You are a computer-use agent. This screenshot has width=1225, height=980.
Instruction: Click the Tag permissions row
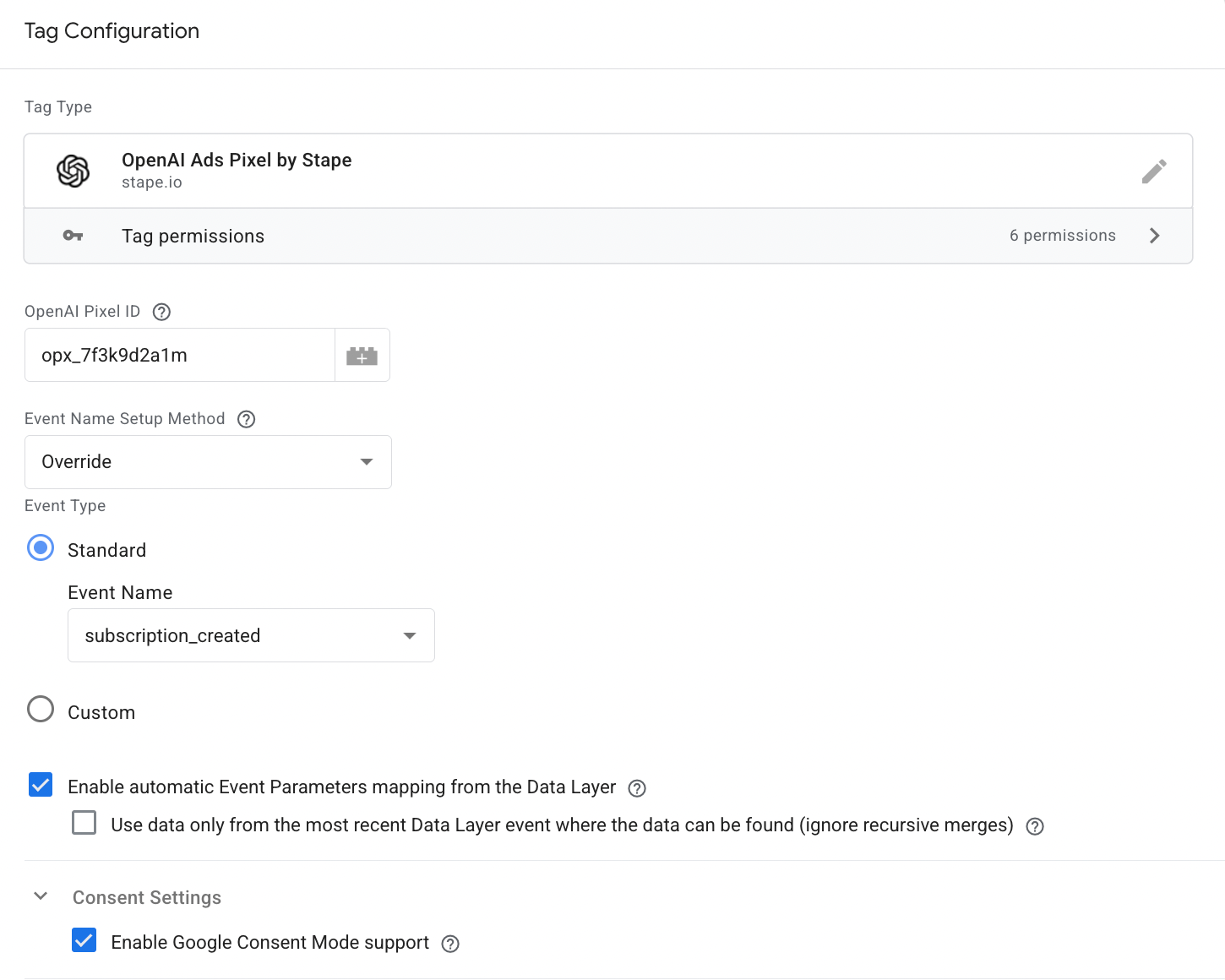[x=608, y=236]
